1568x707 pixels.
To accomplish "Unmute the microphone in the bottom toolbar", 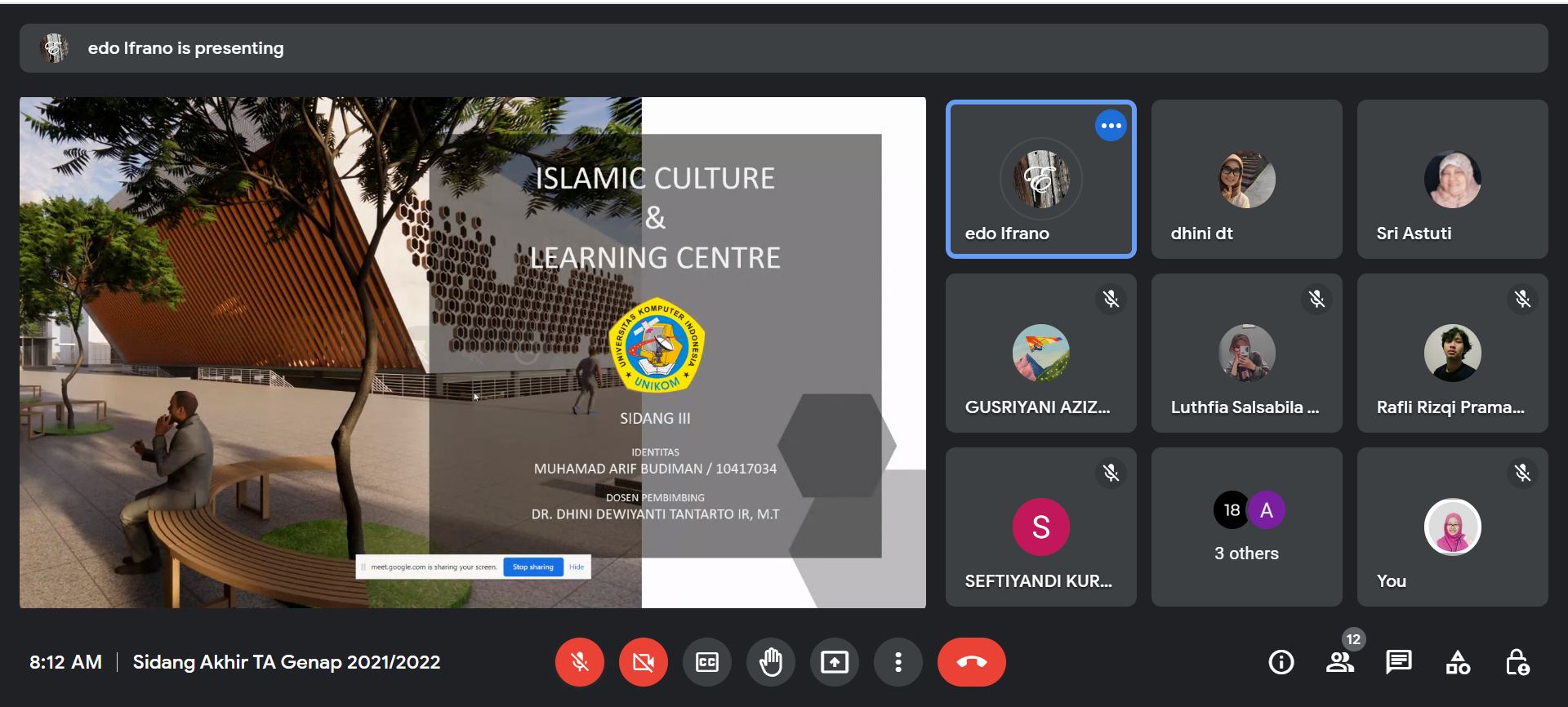I will (579, 662).
